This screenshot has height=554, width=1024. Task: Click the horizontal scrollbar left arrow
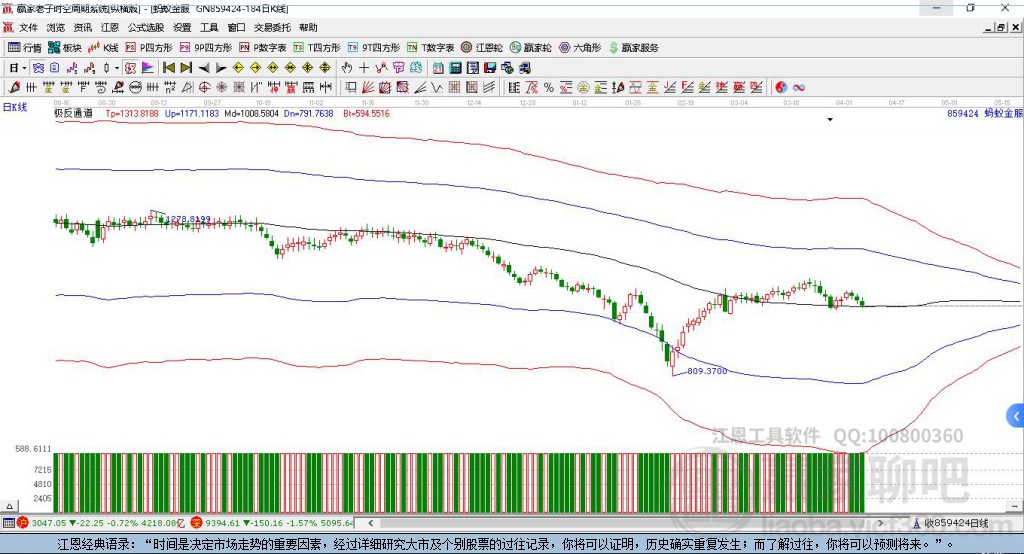[371, 523]
